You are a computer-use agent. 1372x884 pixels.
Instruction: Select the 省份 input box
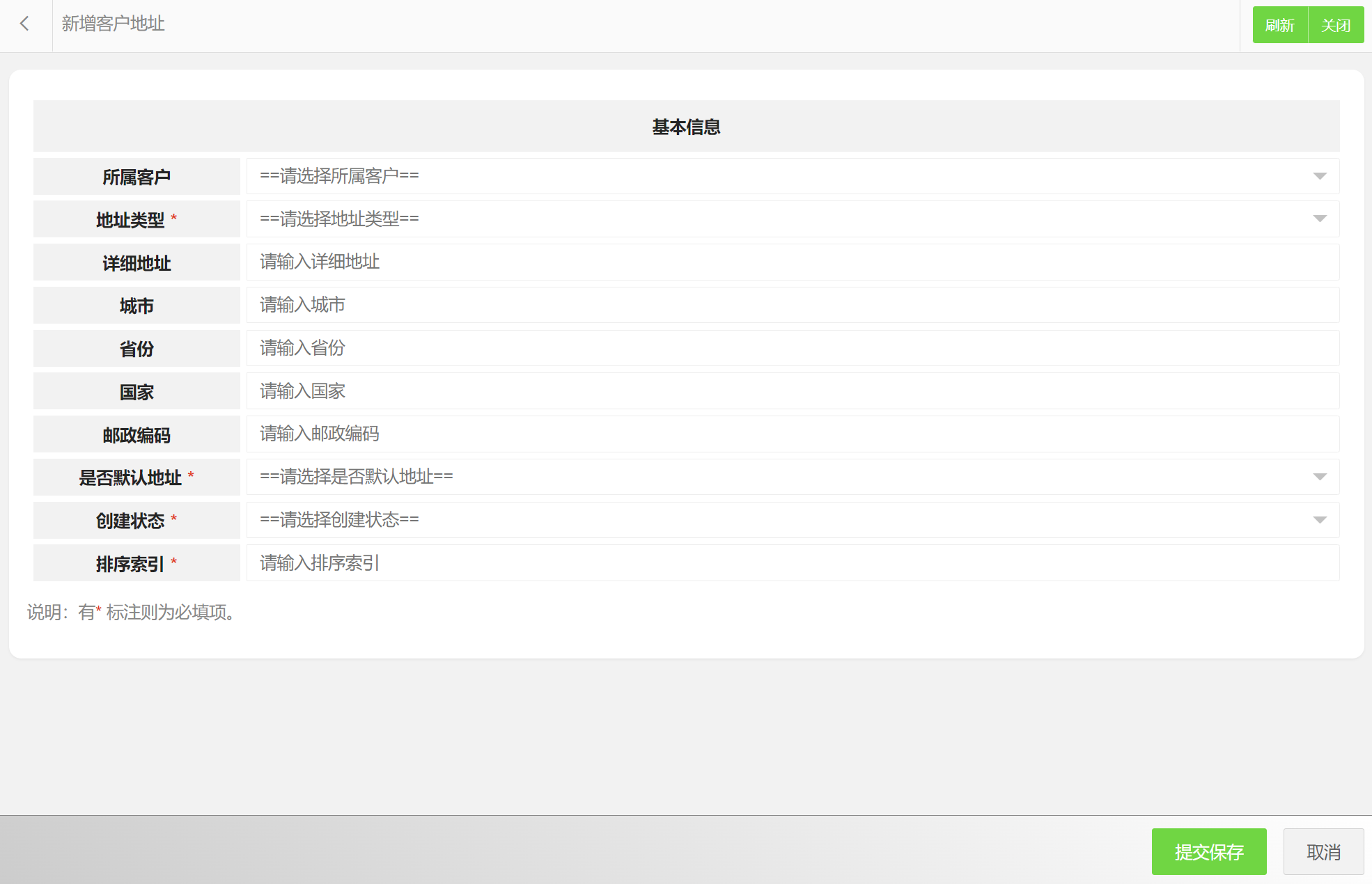coord(792,348)
